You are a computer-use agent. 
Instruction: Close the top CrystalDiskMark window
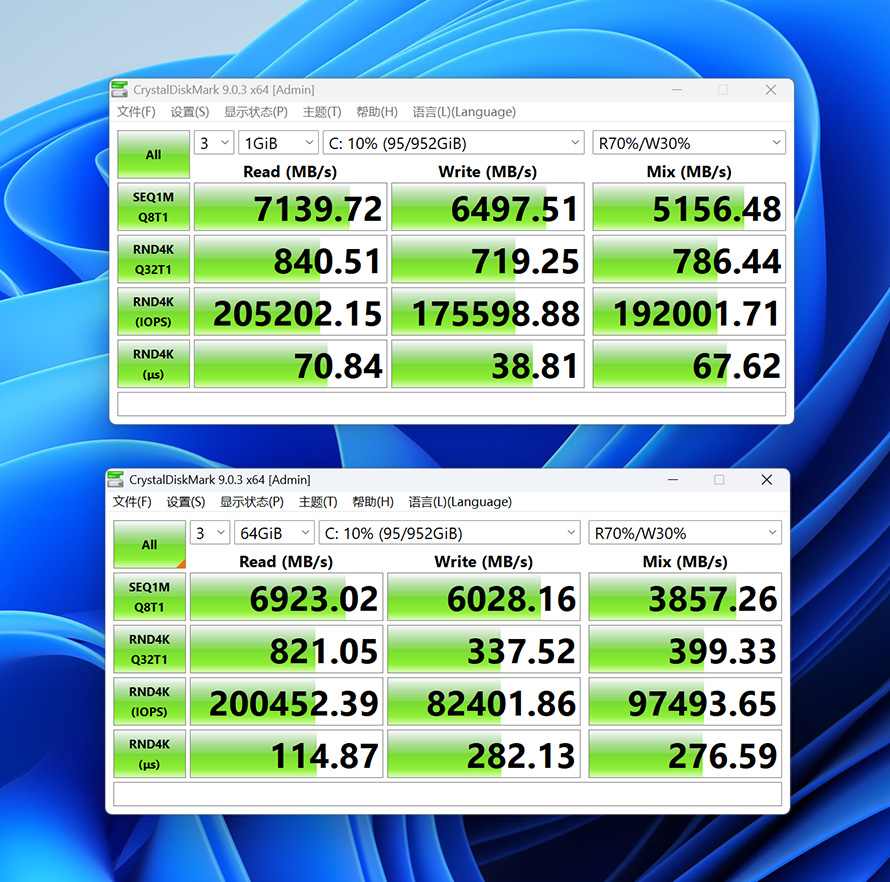pyautogui.click(x=770, y=90)
